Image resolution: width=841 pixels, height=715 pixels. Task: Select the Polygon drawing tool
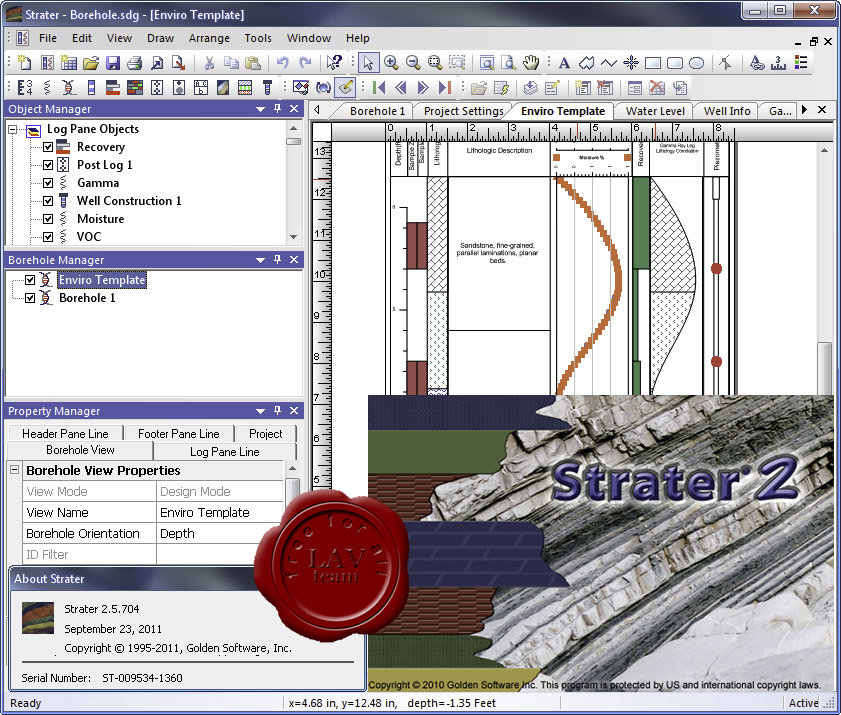pyautogui.click(x=586, y=63)
